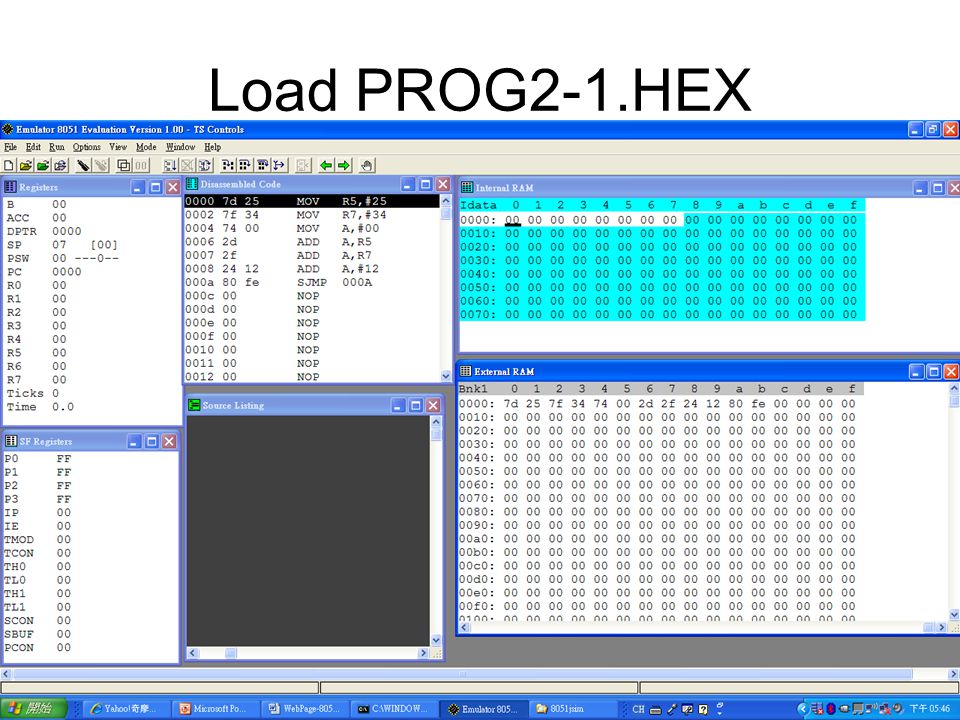Click byte fe in External RAM row 0000
The width and height of the screenshot is (960, 720).
coord(758,403)
